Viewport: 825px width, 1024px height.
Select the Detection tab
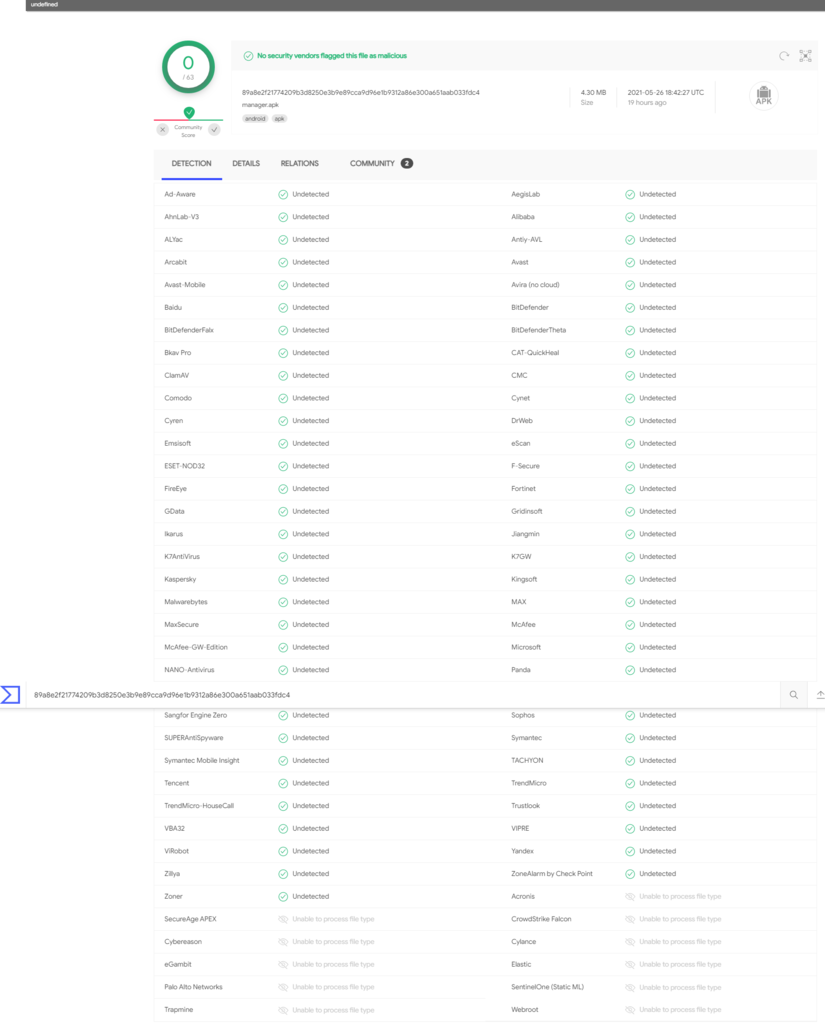pos(191,163)
